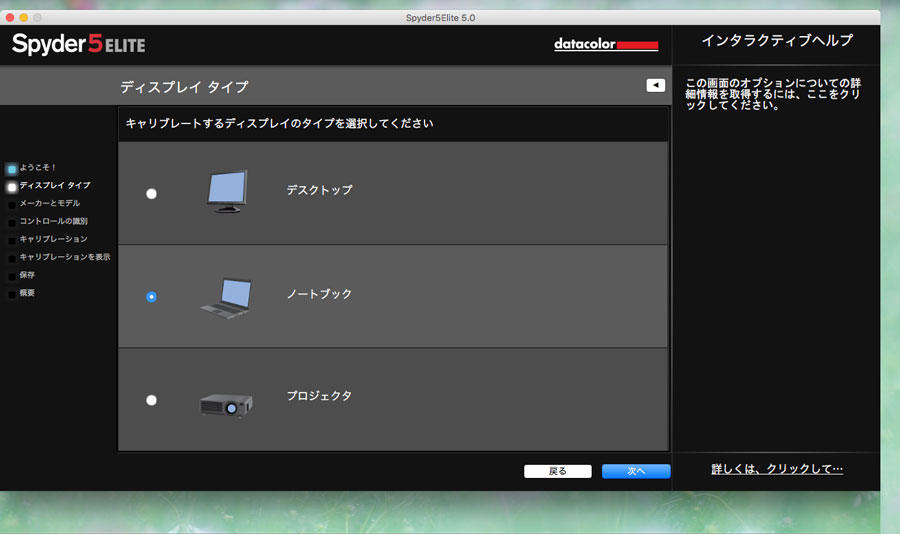Viewport: 900px width, 534px height.
Task: Select the ノートブック radio button
Action: (x=151, y=297)
